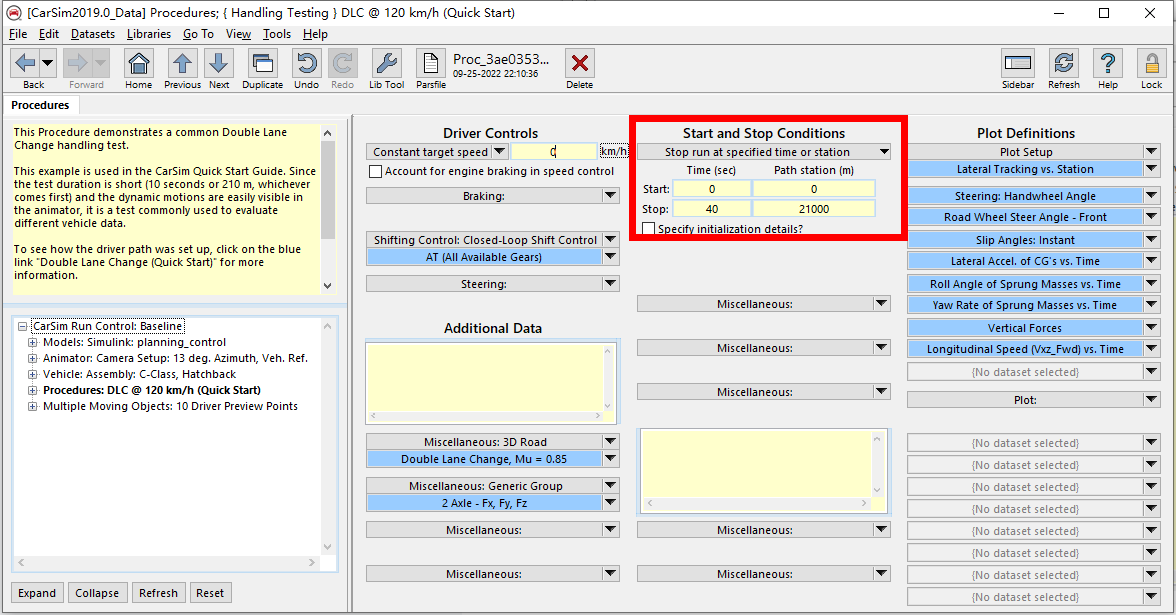Open Slip Angles: Instant plot link
Viewport: 1176px width, 615px height.
pyautogui.click(x=1025, y=240)
